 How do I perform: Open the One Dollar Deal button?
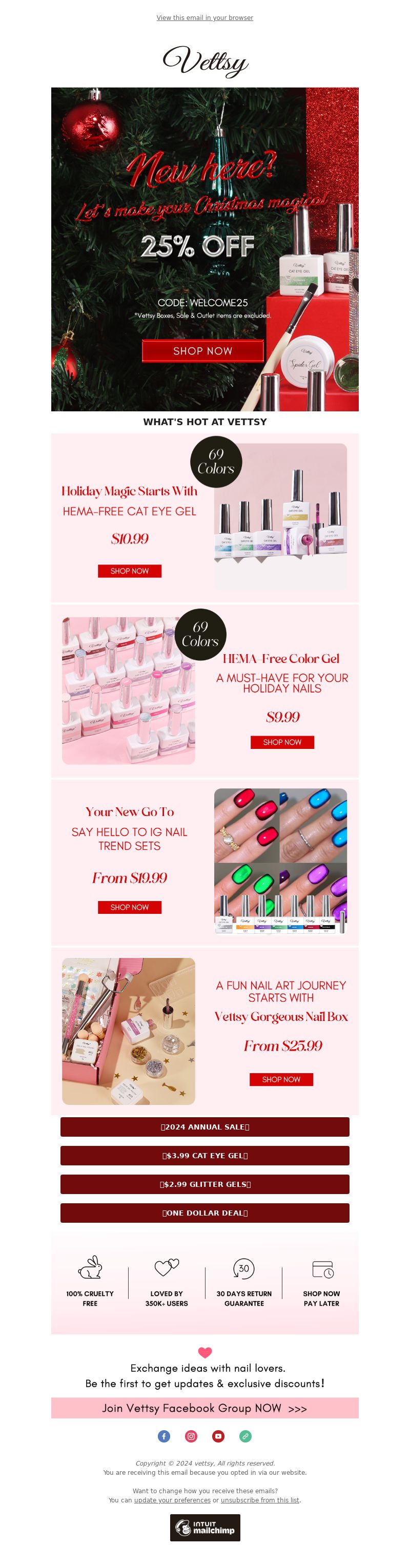[x=204, y=1212]
